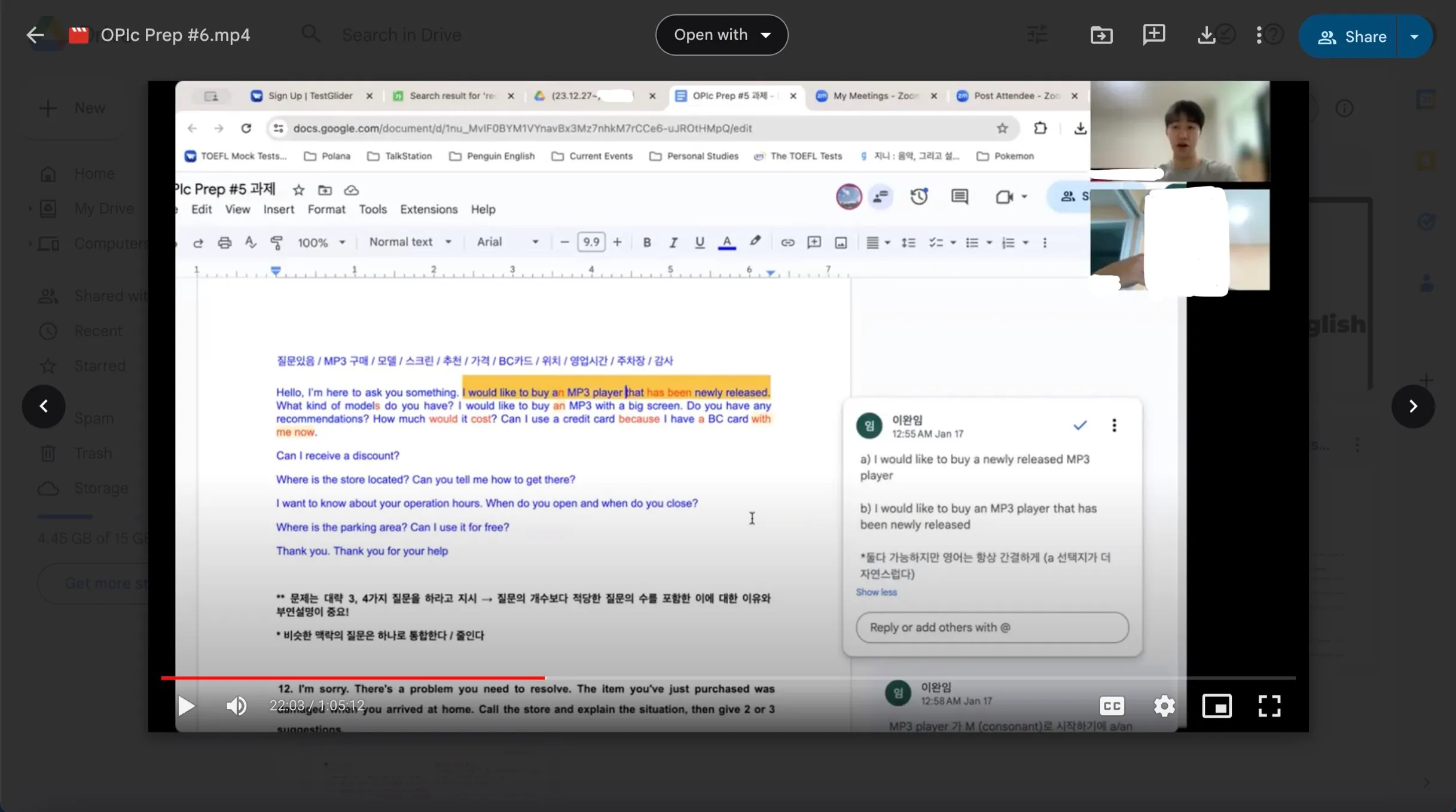Move file to folder icon
1456x812 pixels.
pyautogui.click(x=1101, y=35)
